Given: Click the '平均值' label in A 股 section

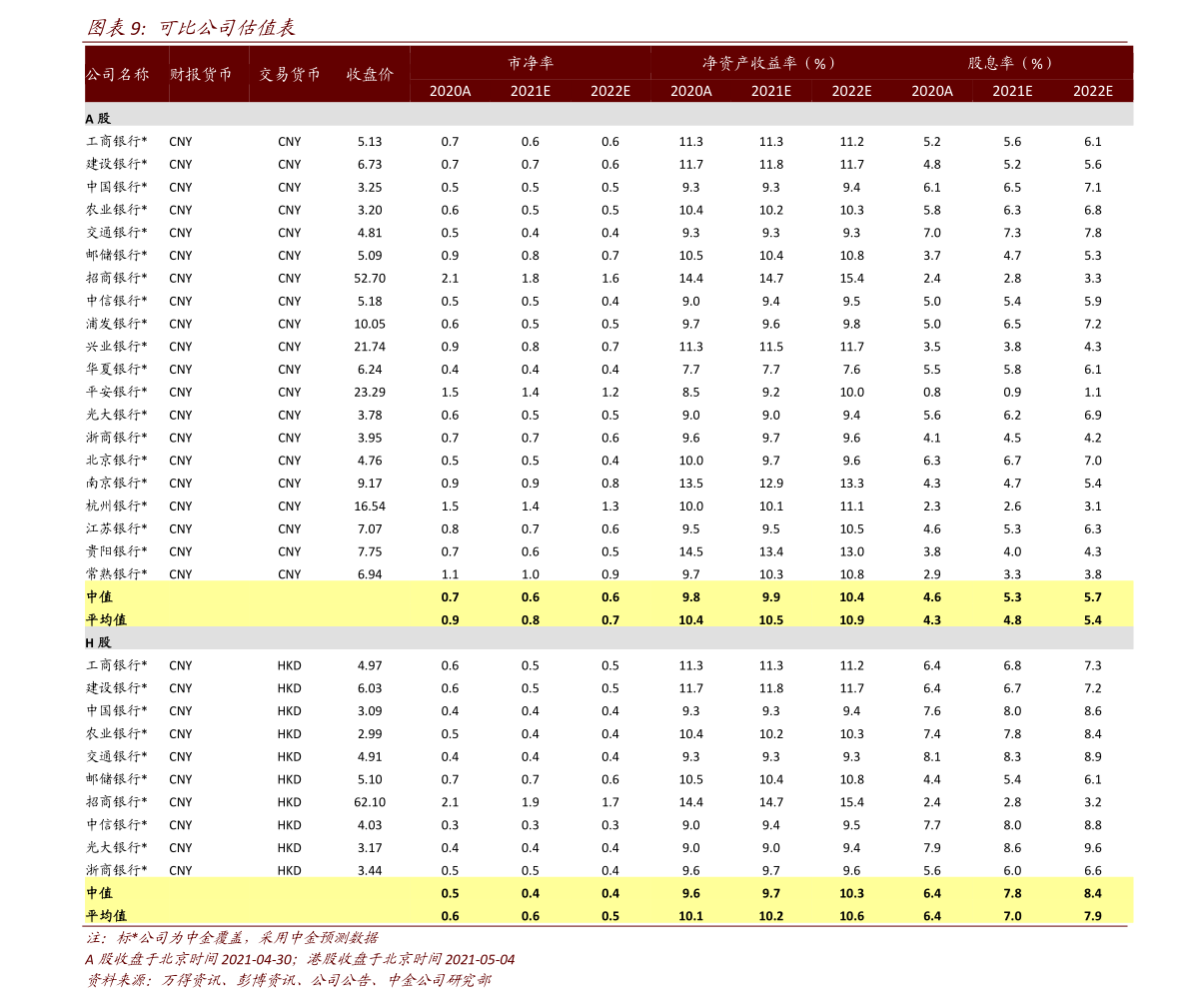Looking at the screenshot, I should click(x=106, y=619).
